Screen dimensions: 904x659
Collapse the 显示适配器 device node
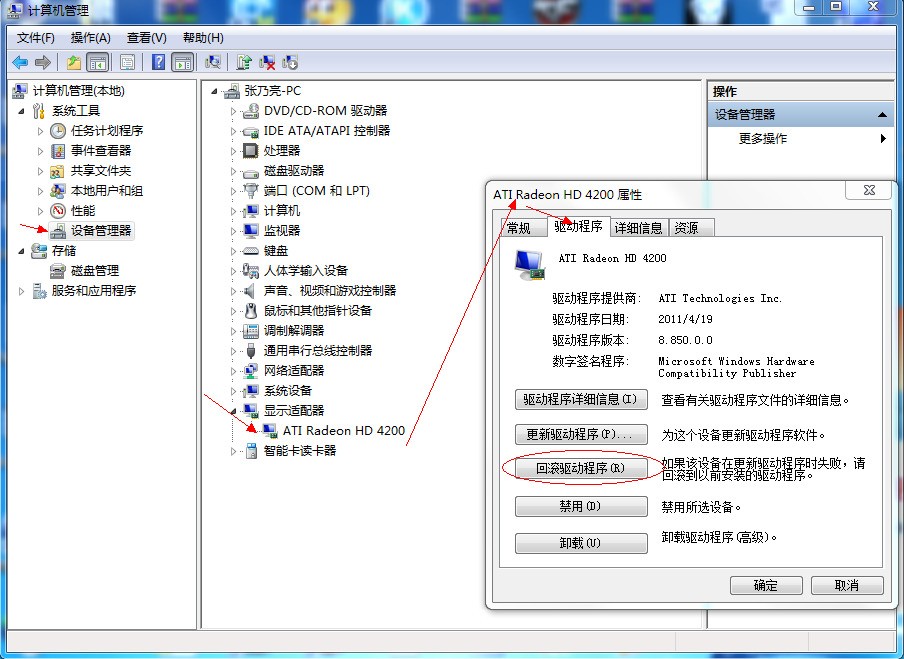(233, 411)
